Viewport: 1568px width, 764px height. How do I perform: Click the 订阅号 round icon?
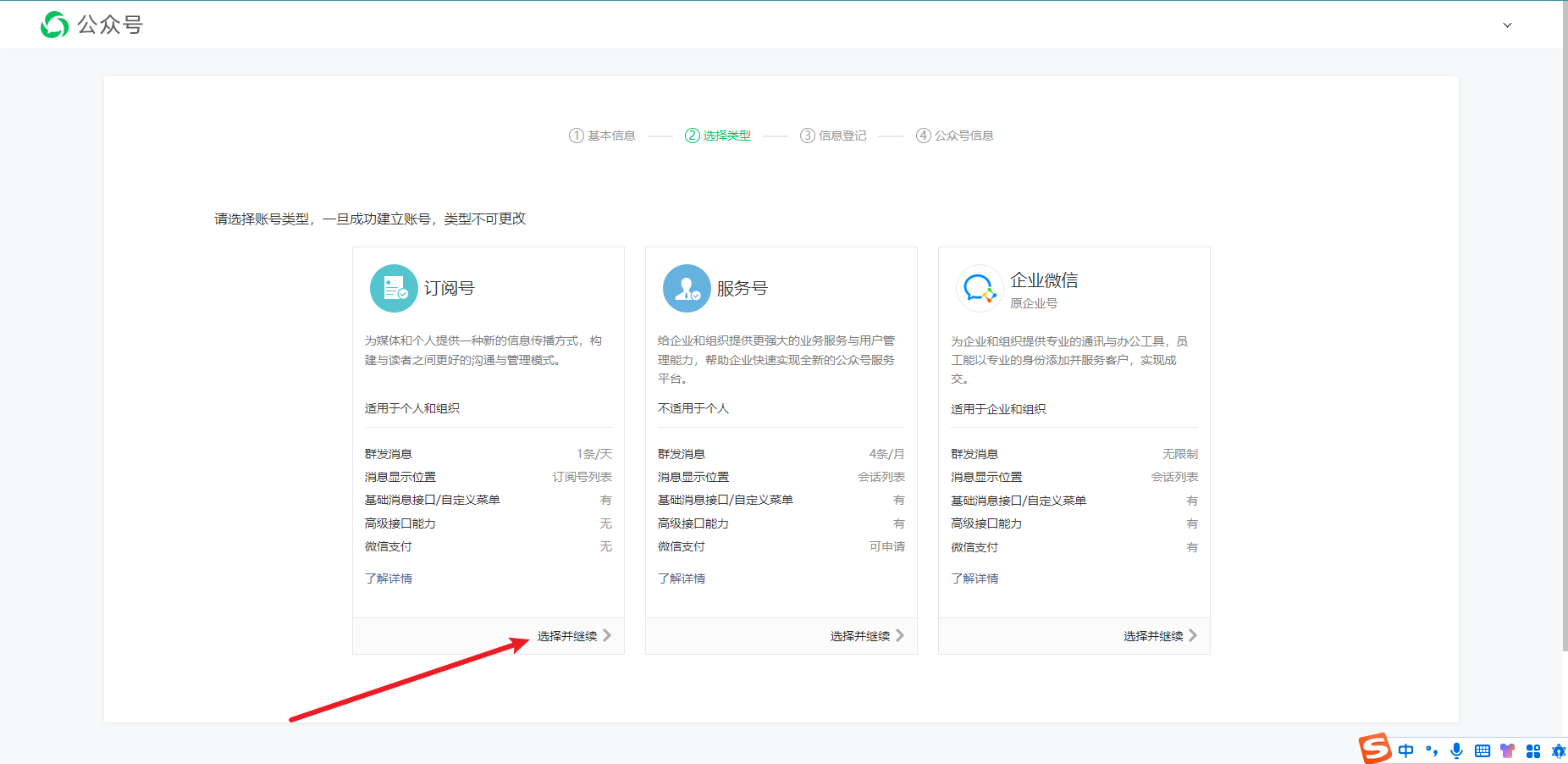pos(394,288)
